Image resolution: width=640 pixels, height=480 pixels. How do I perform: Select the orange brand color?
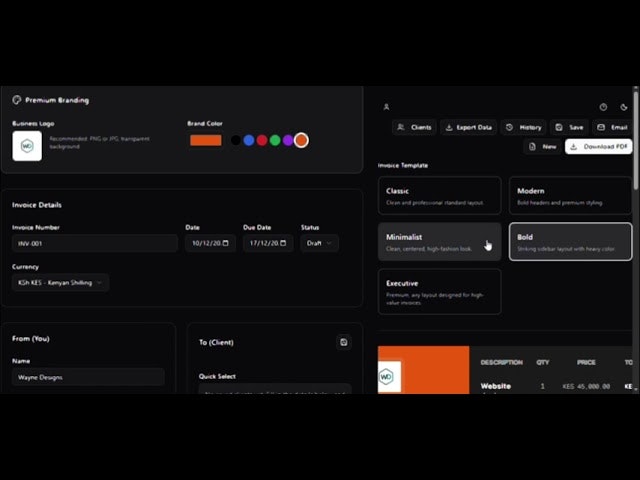click(x=301, y=140)
